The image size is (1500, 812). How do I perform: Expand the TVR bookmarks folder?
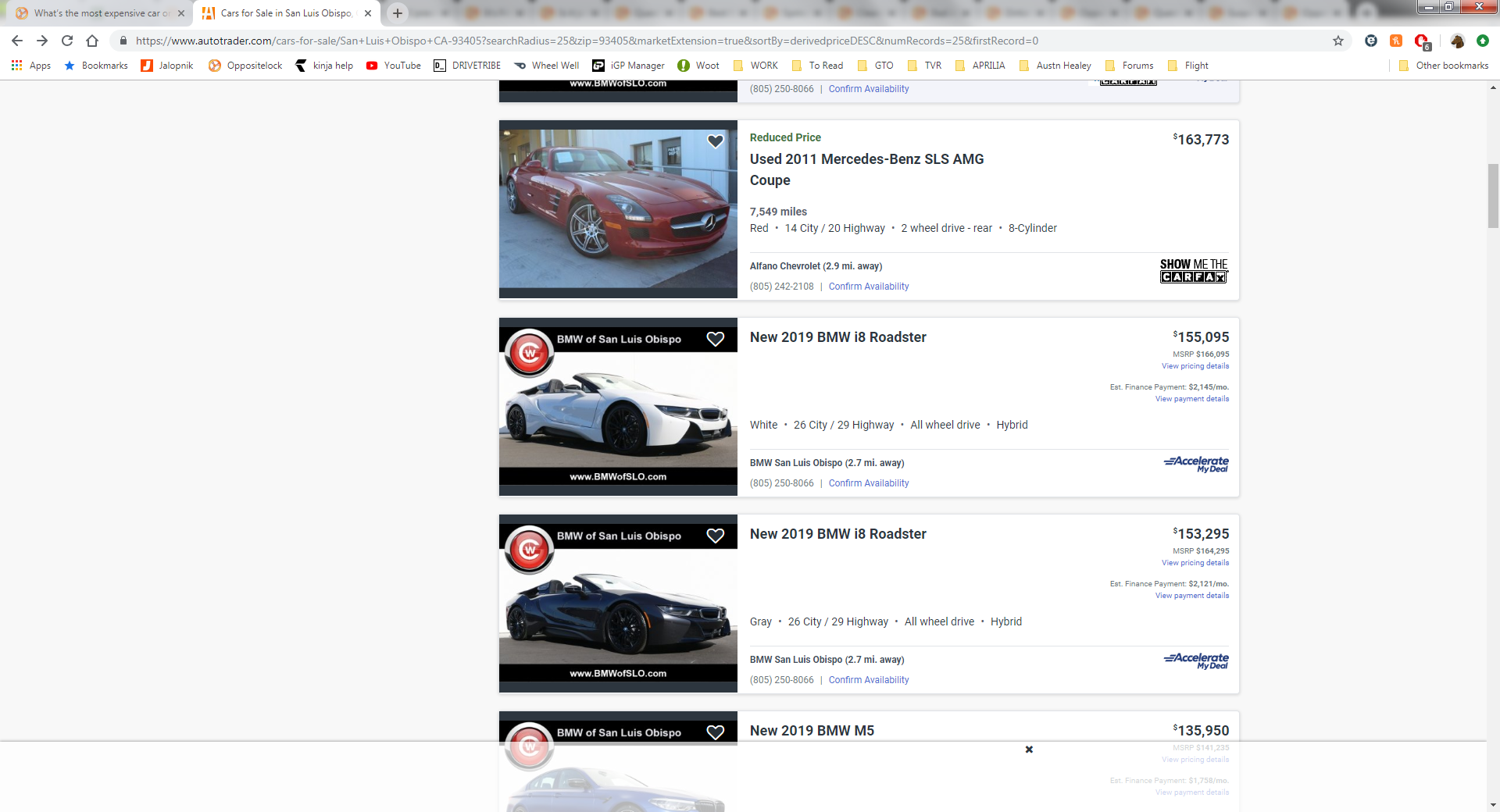point(924,66)
